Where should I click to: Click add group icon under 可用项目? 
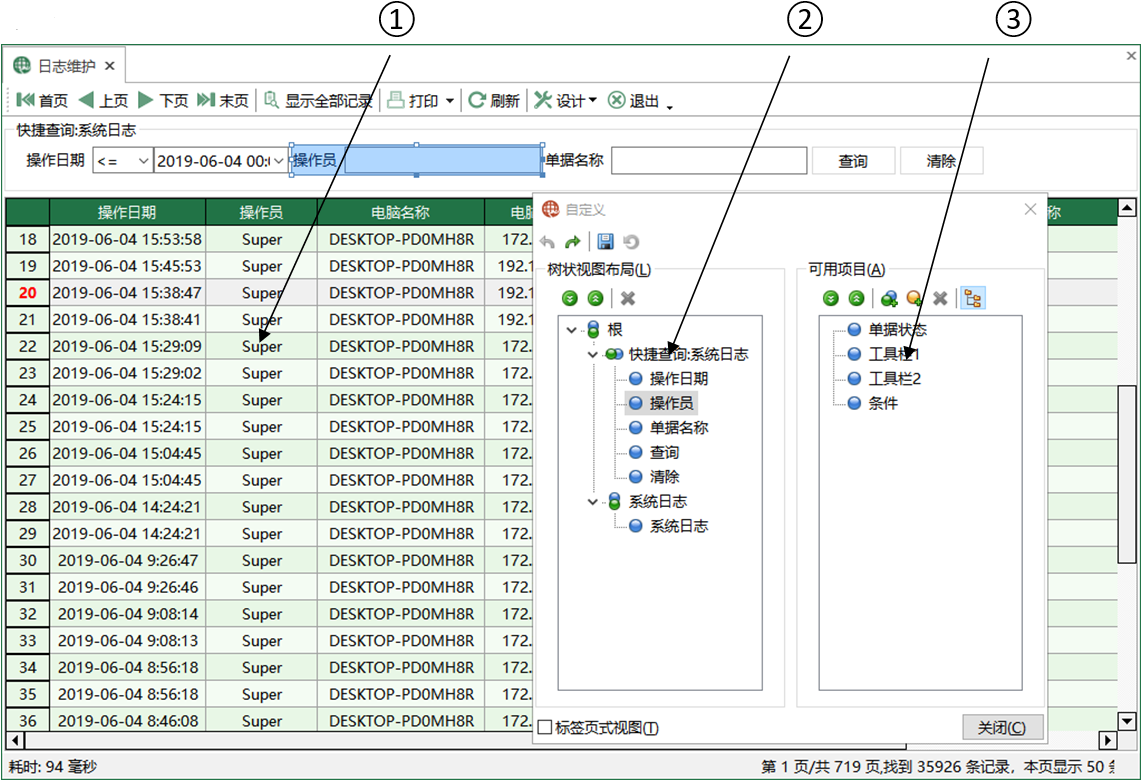coord(888,298)
